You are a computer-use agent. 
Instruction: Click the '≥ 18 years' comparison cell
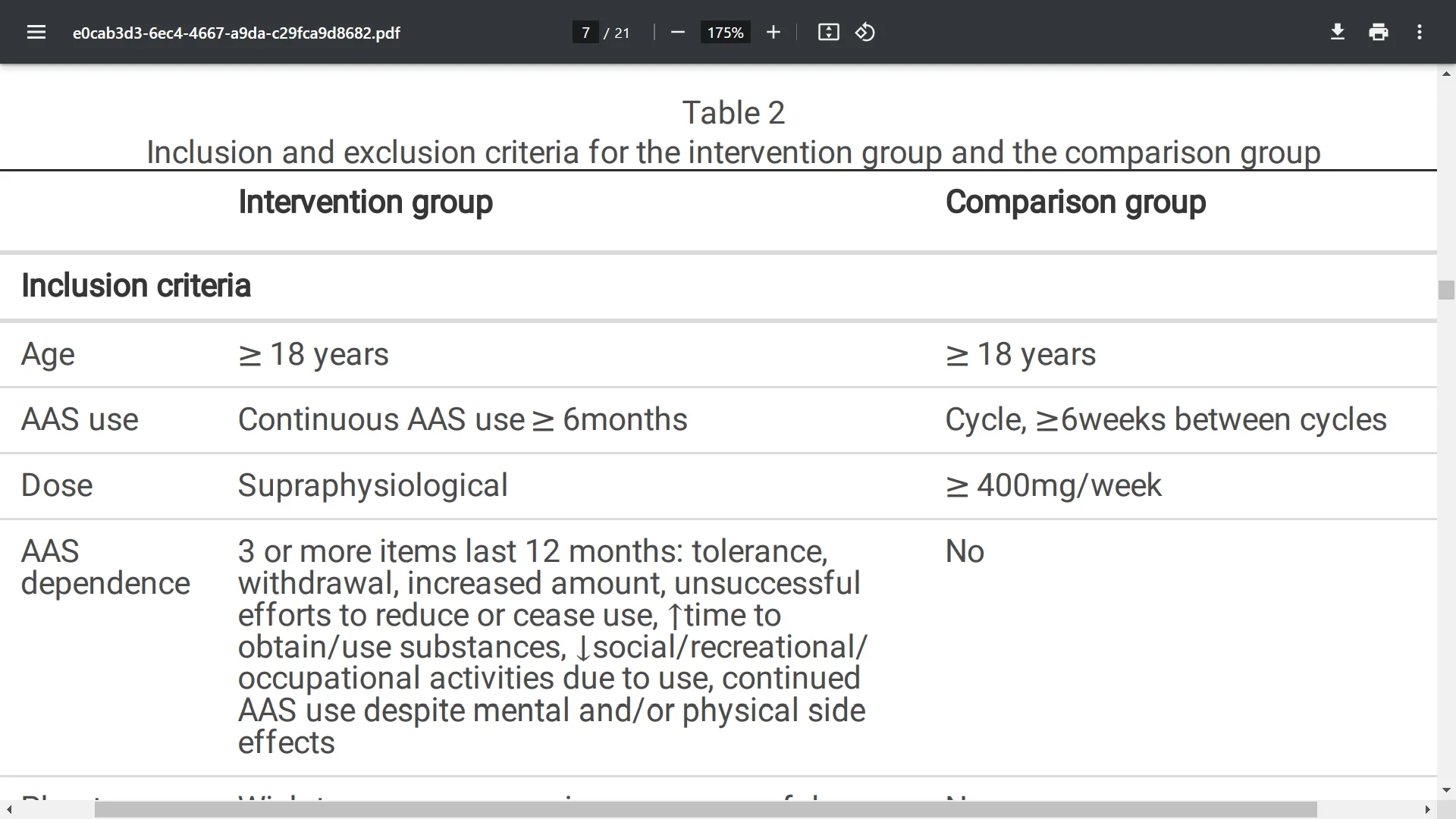[1021, 355]
